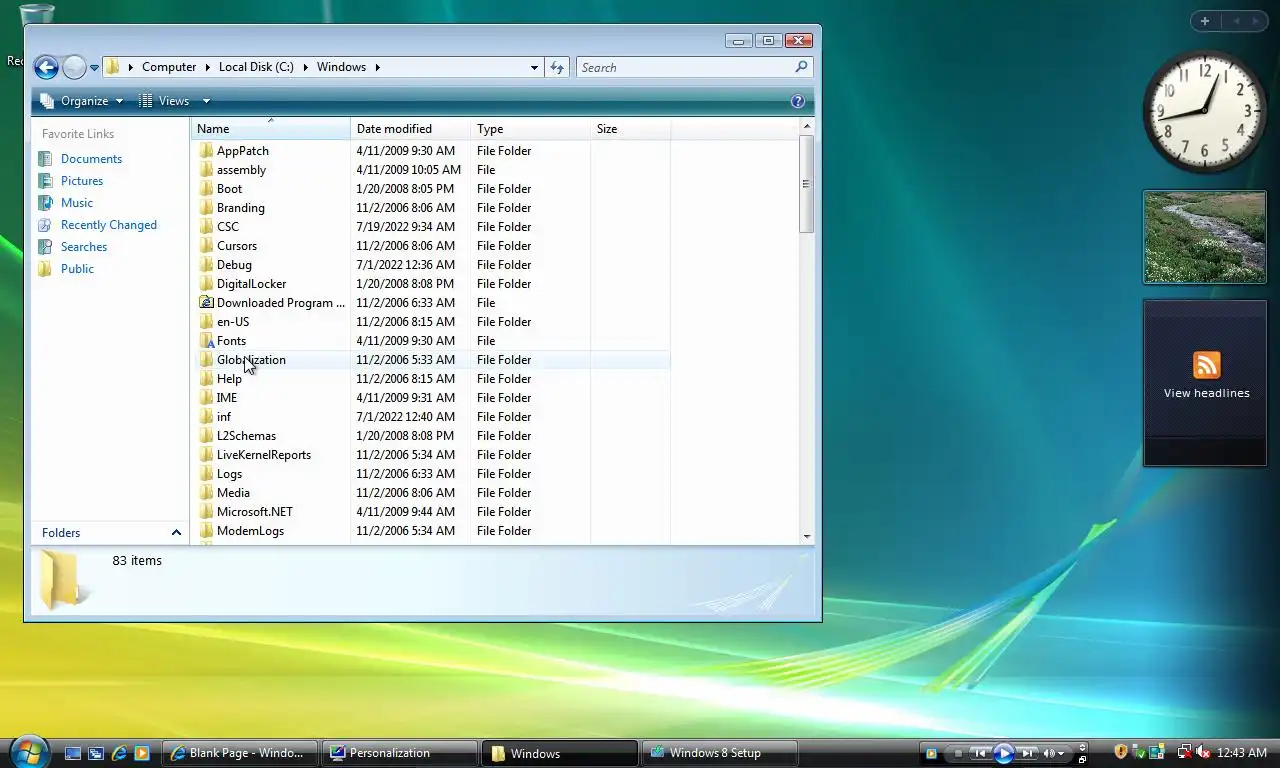Select the Microsoft.NET folder

(255, 512)
